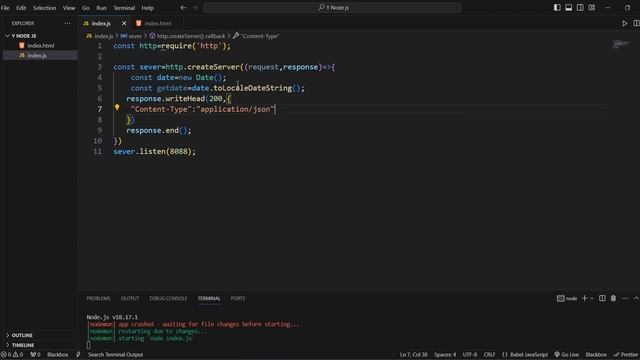
Task: Toggle the secondary side bar layout icon
Action: click(x=580, y=8)
